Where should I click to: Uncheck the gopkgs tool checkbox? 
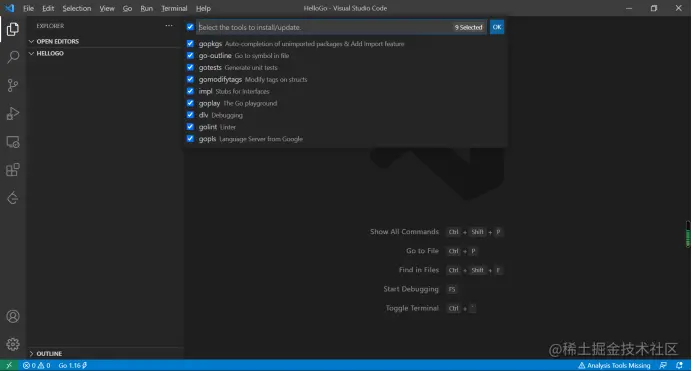(190, 44)
